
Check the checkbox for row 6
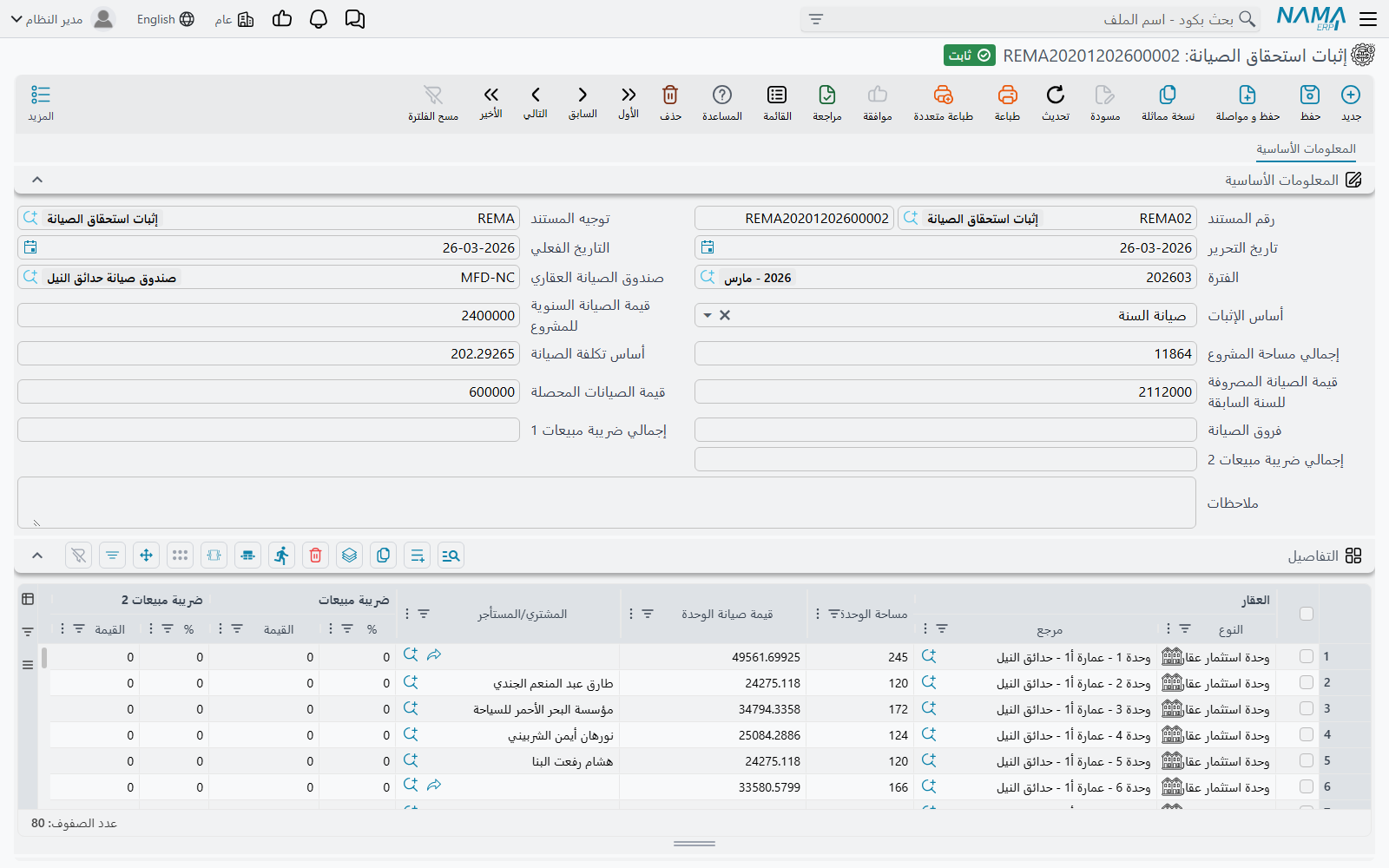tap(1307, 786)
